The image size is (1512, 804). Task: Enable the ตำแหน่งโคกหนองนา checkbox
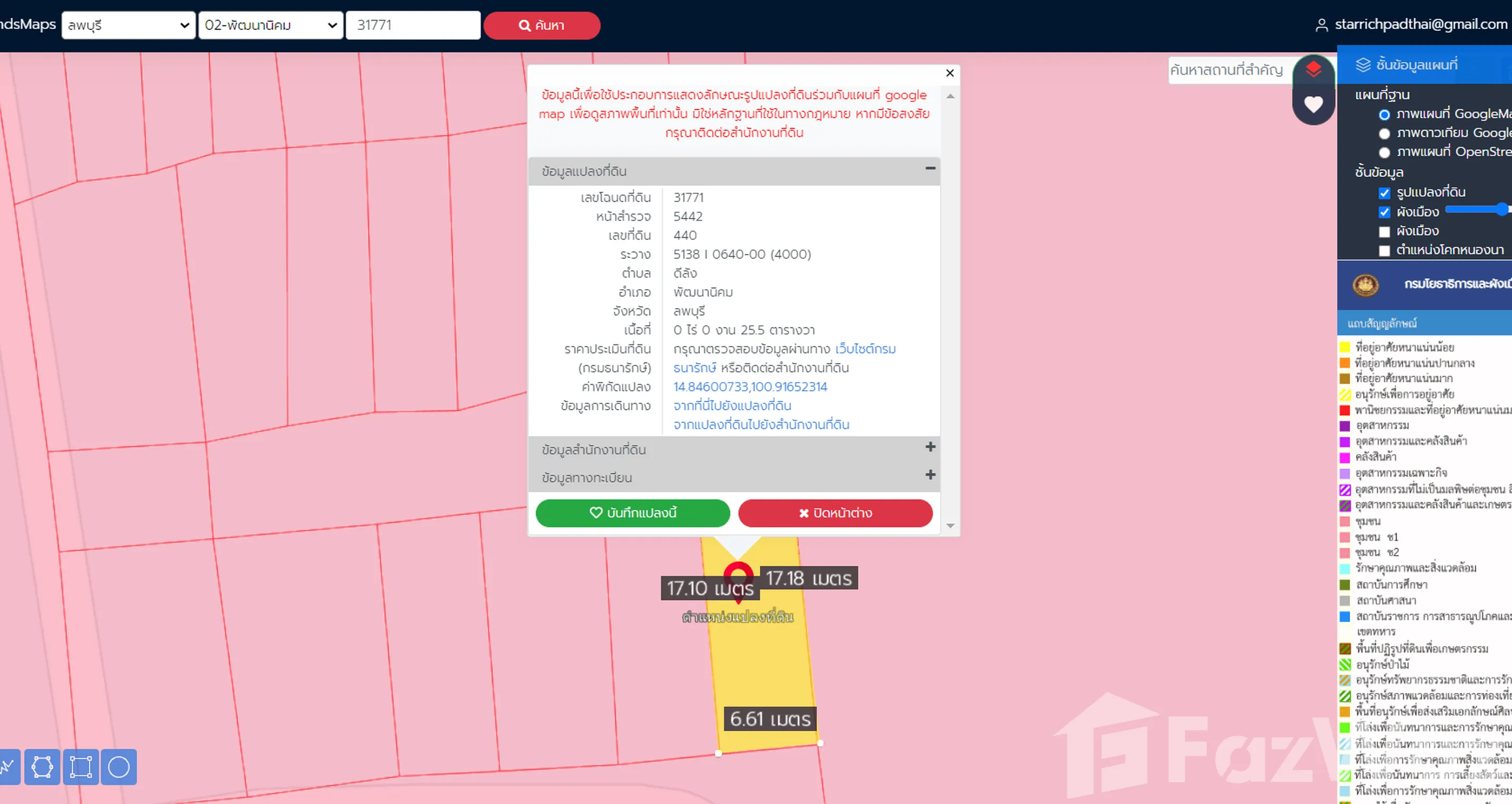click(x=1384, y=251)
